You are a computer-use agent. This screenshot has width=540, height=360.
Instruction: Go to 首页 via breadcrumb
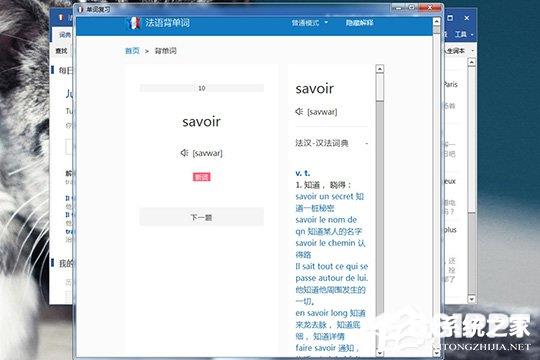click(132, 51)
